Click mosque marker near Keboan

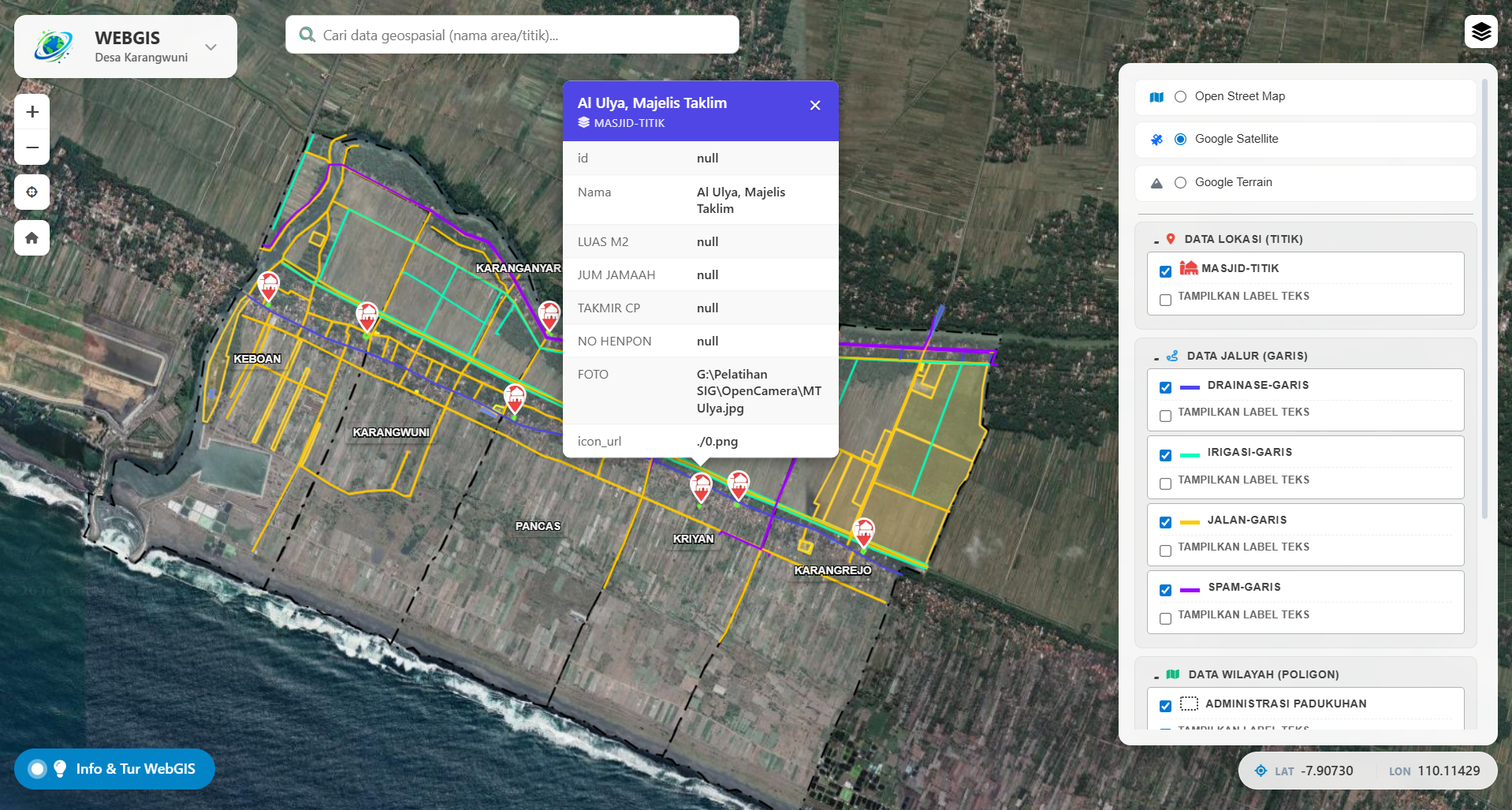[x=269, y=287]
